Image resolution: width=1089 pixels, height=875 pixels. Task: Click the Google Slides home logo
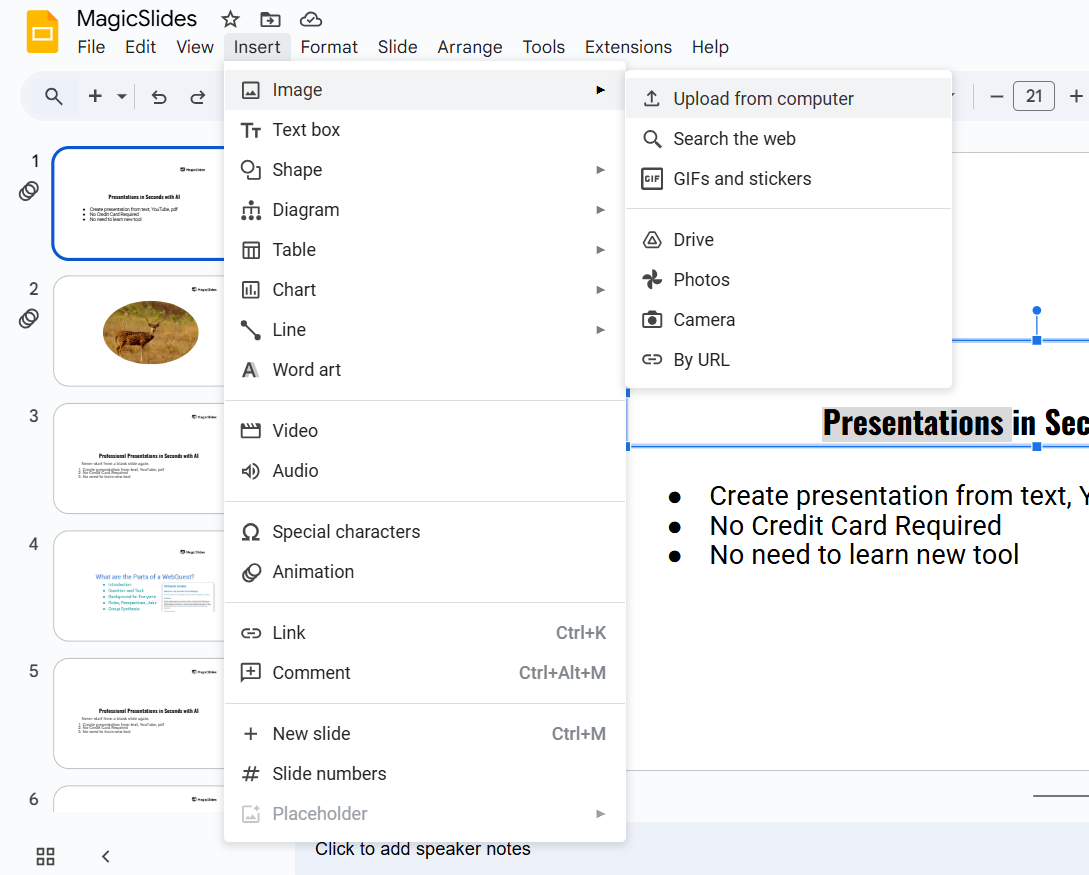click(42, 32)
